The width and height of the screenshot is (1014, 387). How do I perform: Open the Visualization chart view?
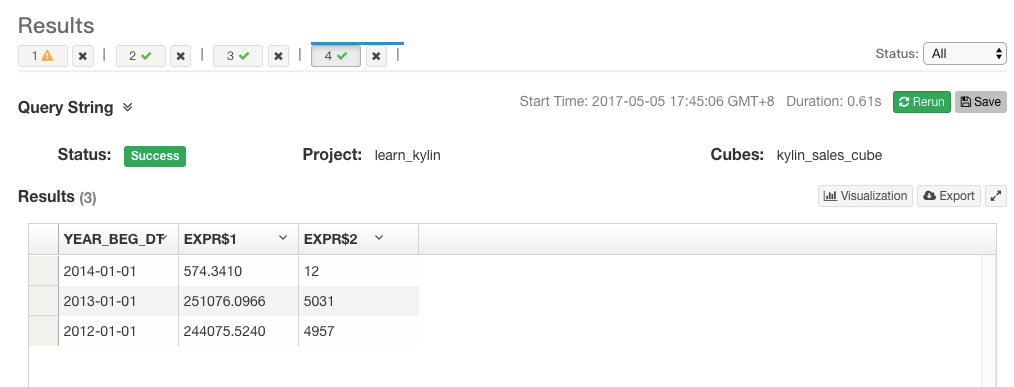pos(865,196)
